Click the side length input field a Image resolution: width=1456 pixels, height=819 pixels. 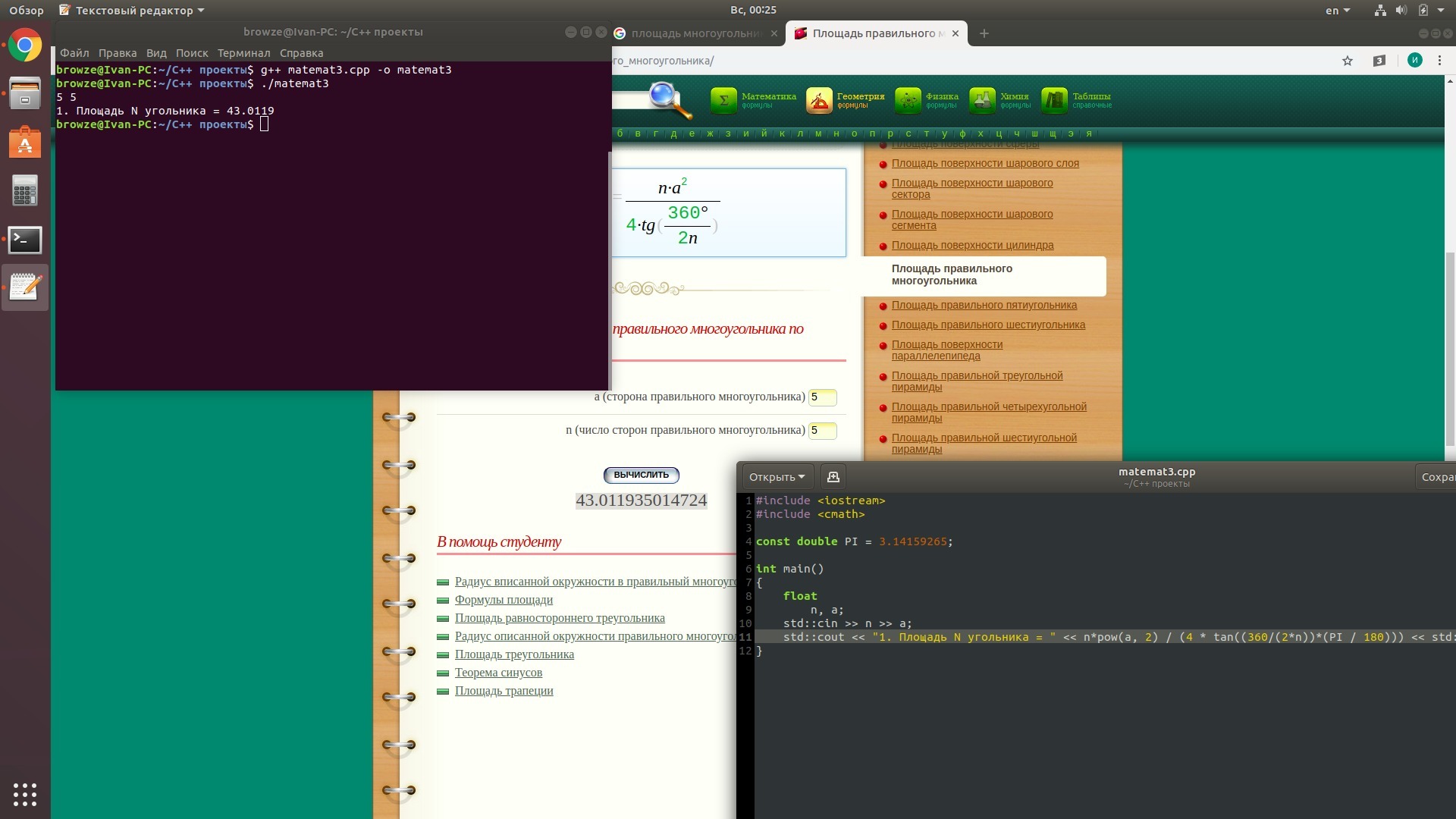click(x=822, y=397)
